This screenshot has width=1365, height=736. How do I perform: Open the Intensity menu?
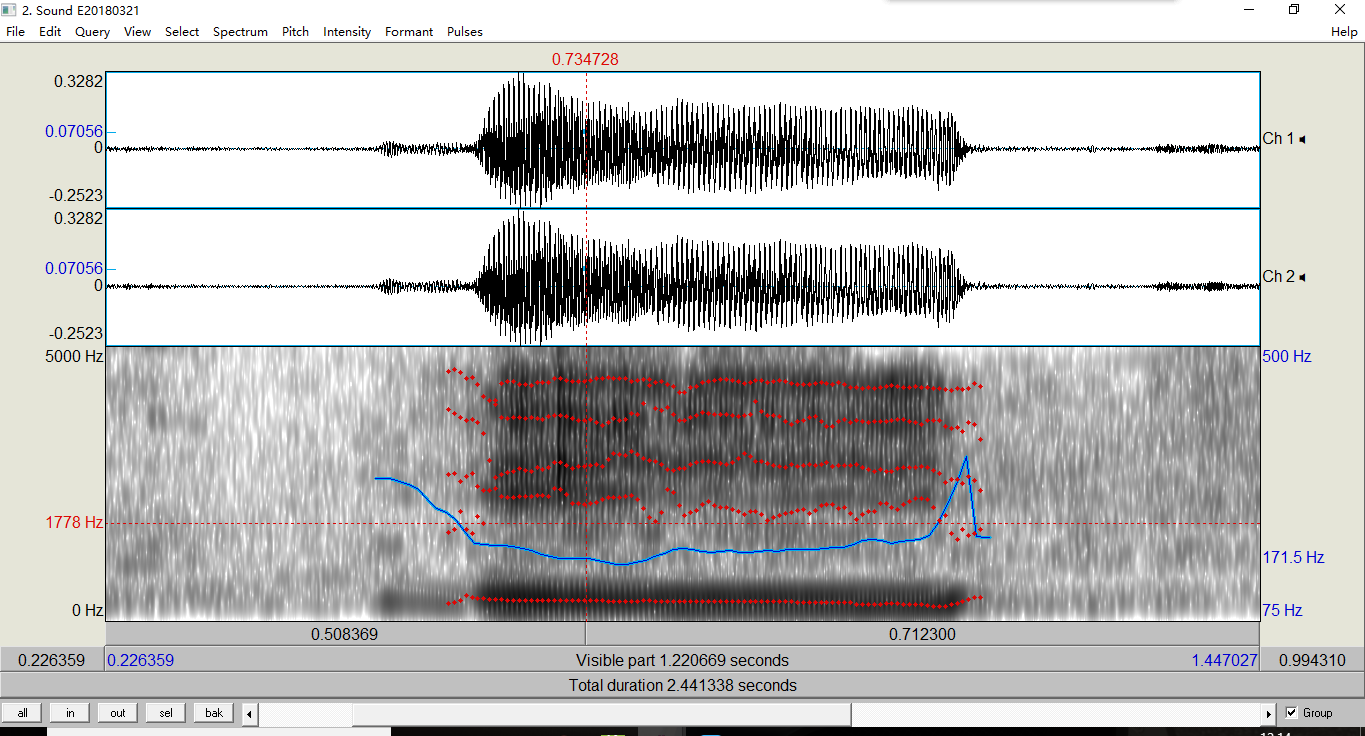click(347, 32)
